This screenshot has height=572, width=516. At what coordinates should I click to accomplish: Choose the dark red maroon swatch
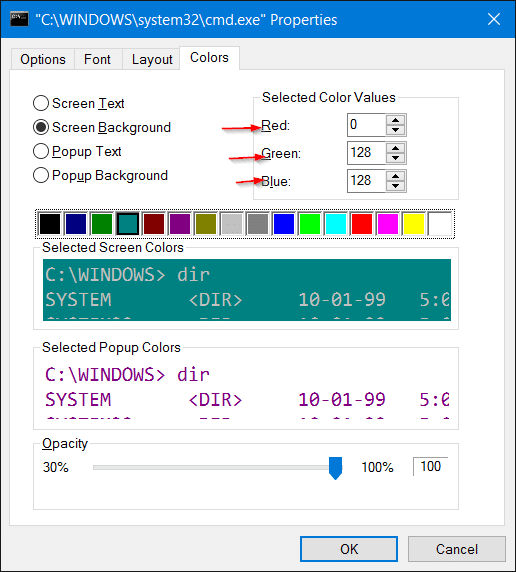[x=154, y=224]
